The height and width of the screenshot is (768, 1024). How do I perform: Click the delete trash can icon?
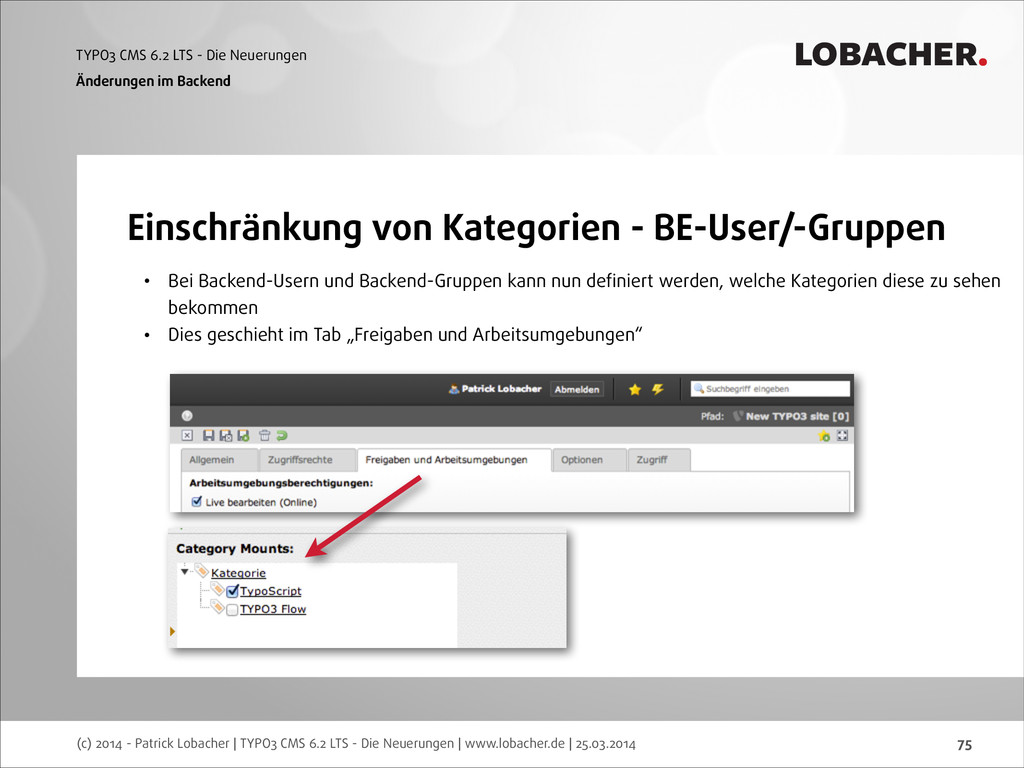[x=264, y=436]
